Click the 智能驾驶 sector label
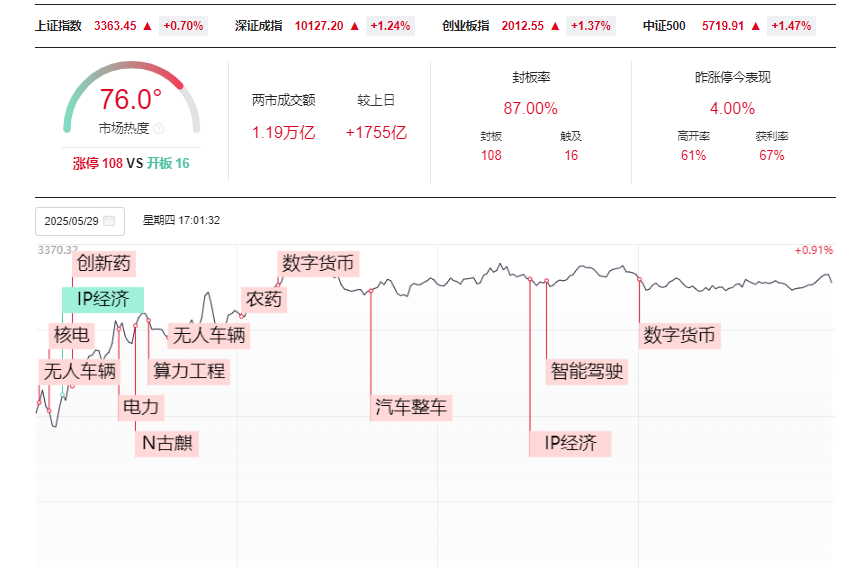This screenshot has height=568, width=852. (588, 371)
